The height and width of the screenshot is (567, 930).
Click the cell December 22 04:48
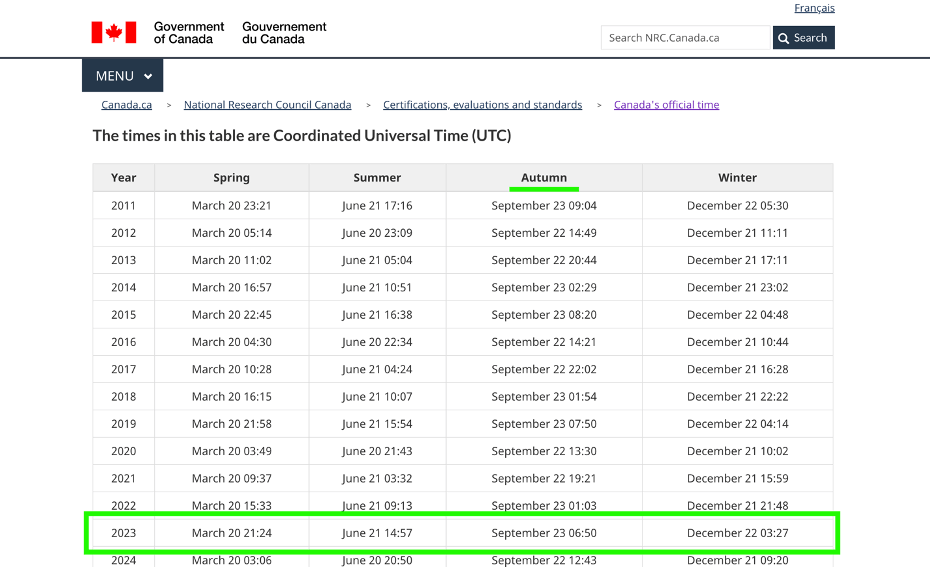737,314
